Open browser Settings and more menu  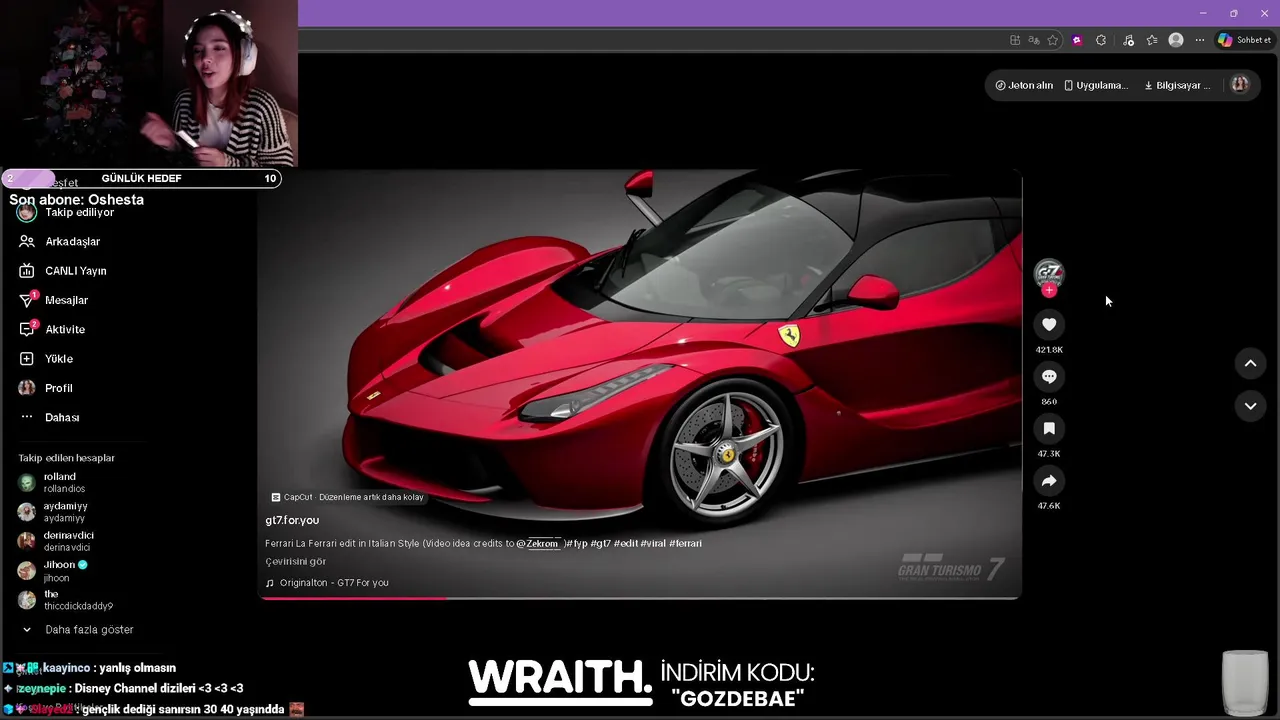pyautogui.click(x=1199, y=40)
